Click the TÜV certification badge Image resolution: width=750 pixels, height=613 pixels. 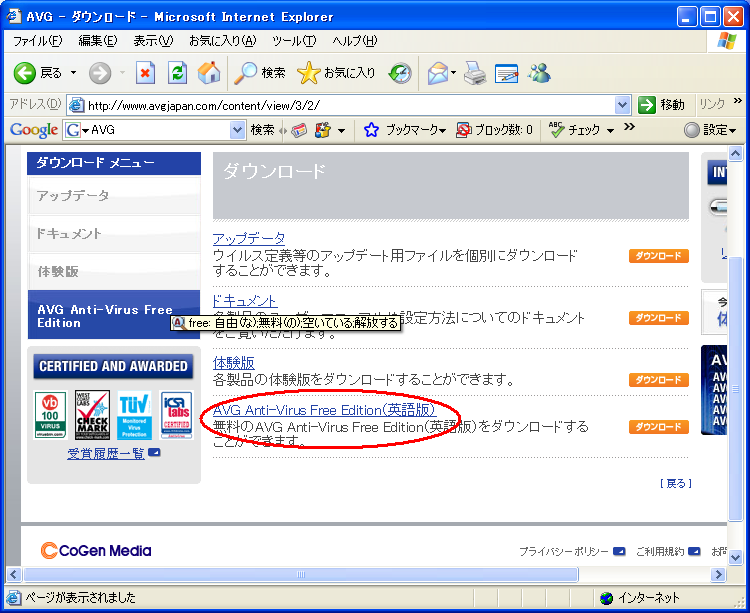pos(134,415)
